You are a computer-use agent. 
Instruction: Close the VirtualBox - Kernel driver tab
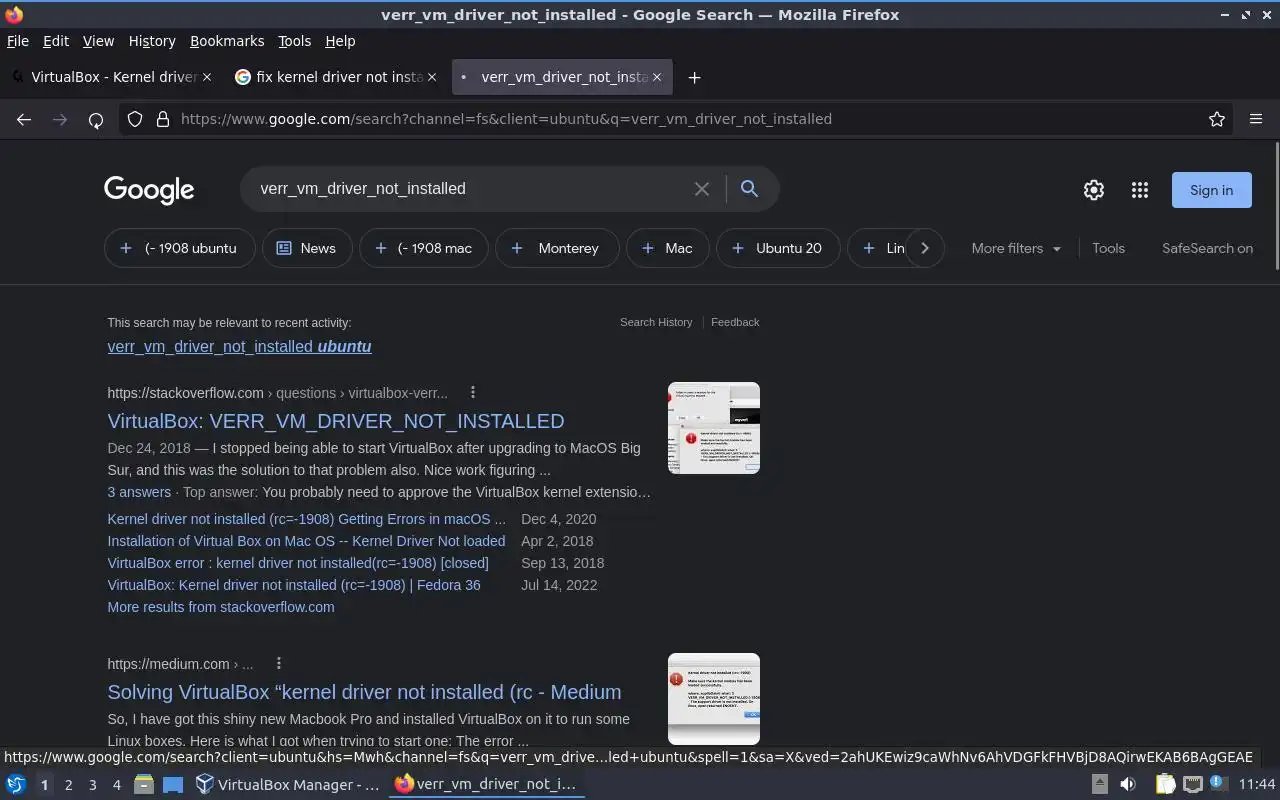207,77
